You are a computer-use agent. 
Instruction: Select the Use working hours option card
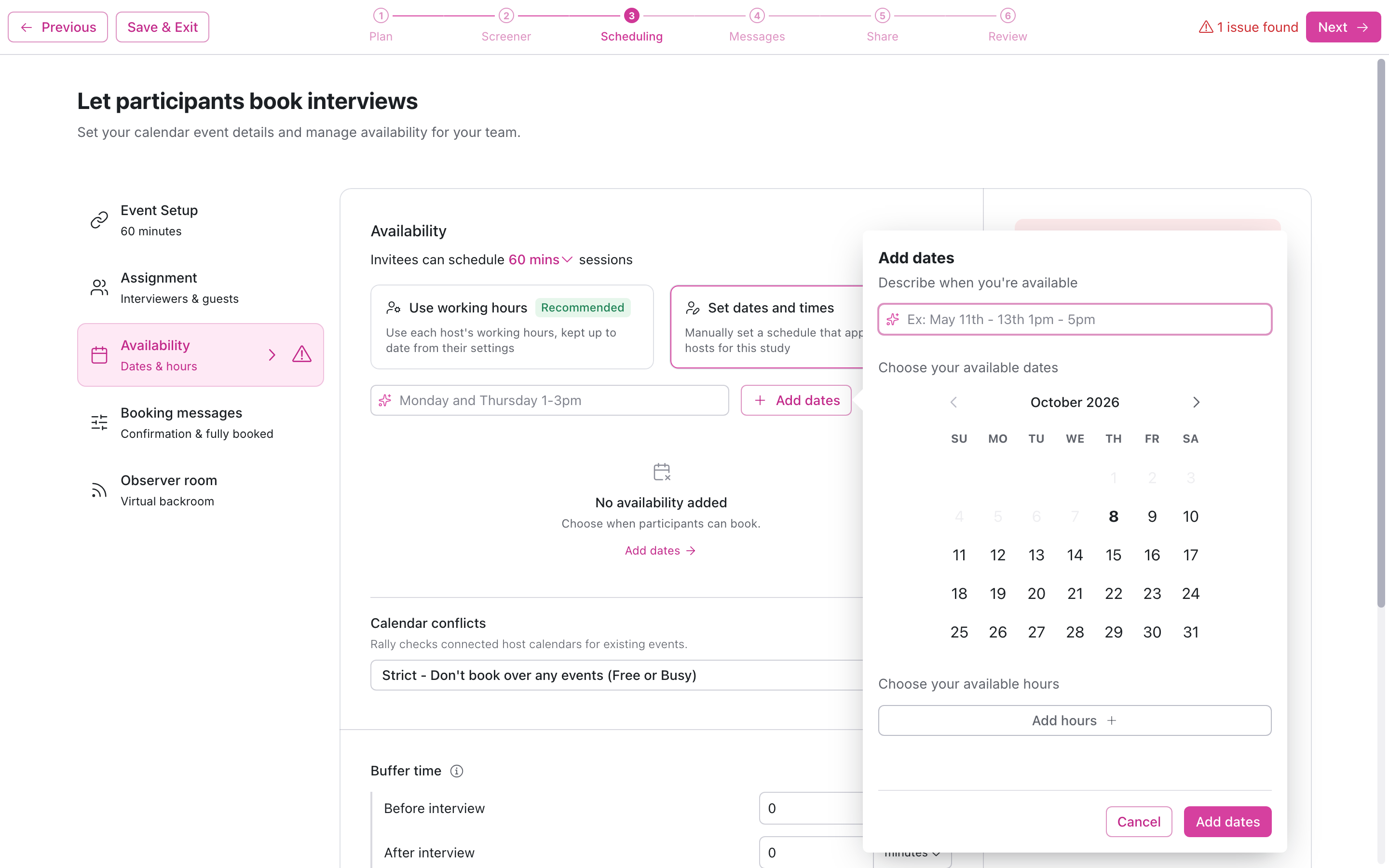[x=512, y=326]
